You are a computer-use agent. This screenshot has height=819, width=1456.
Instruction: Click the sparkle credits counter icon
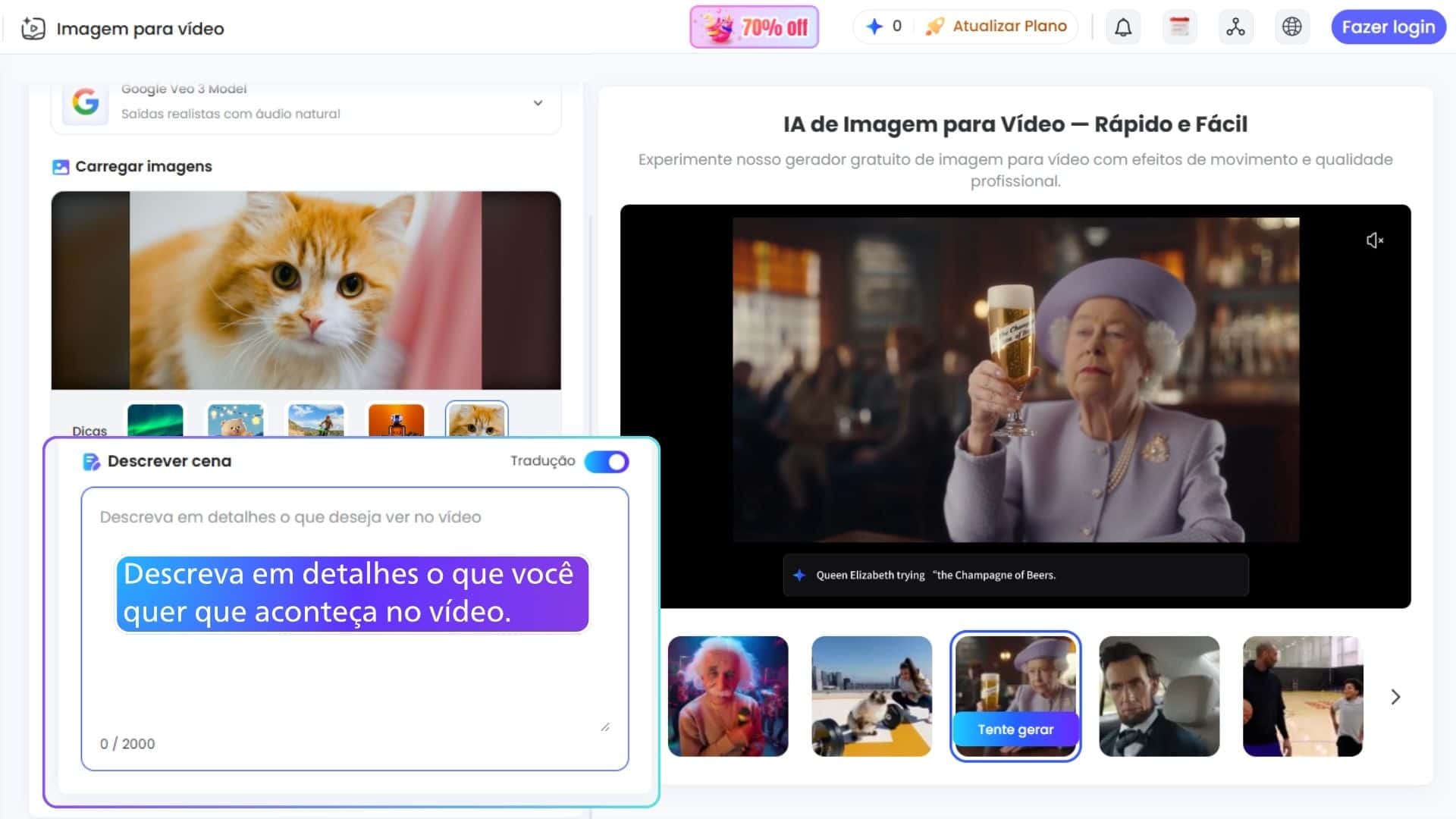tap(874, 26)
